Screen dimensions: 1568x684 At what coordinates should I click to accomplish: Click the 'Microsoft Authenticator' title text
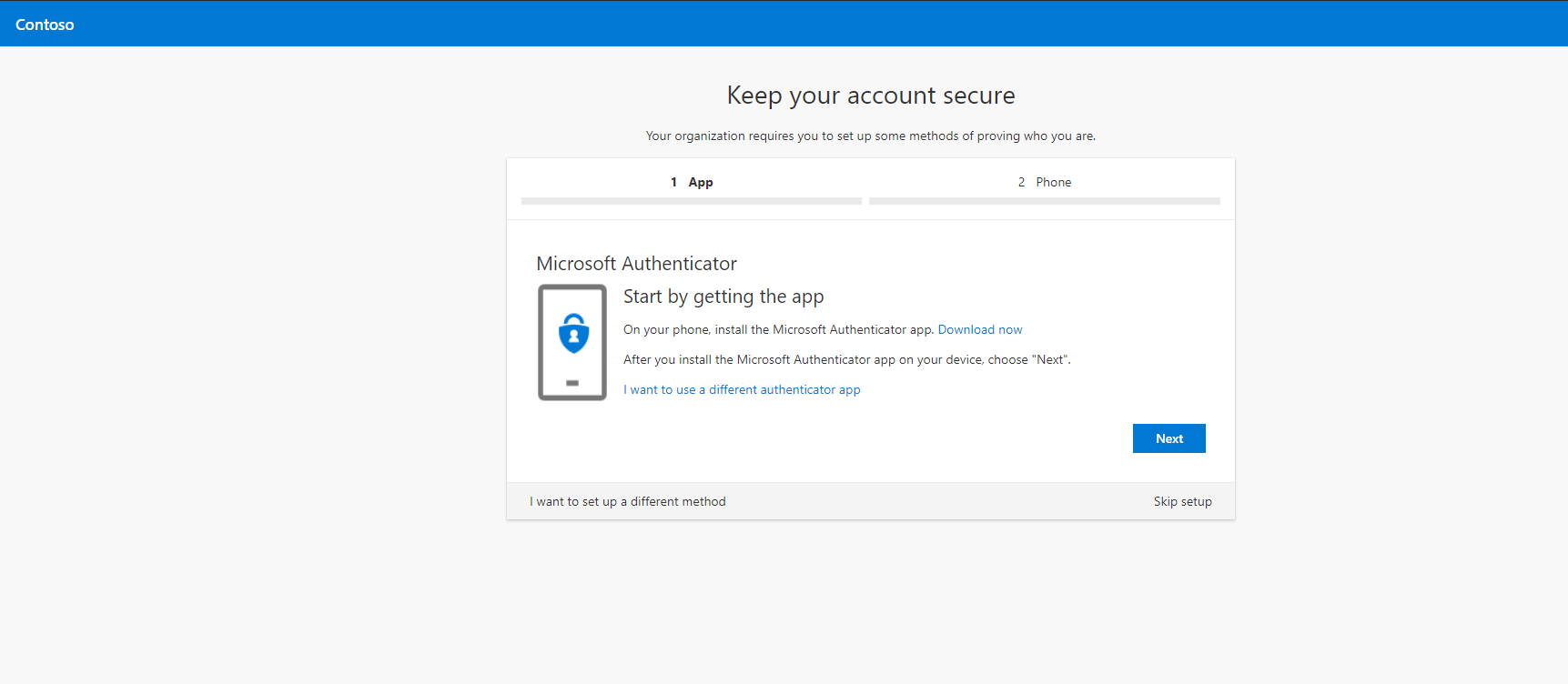click(x=637, y=264)
